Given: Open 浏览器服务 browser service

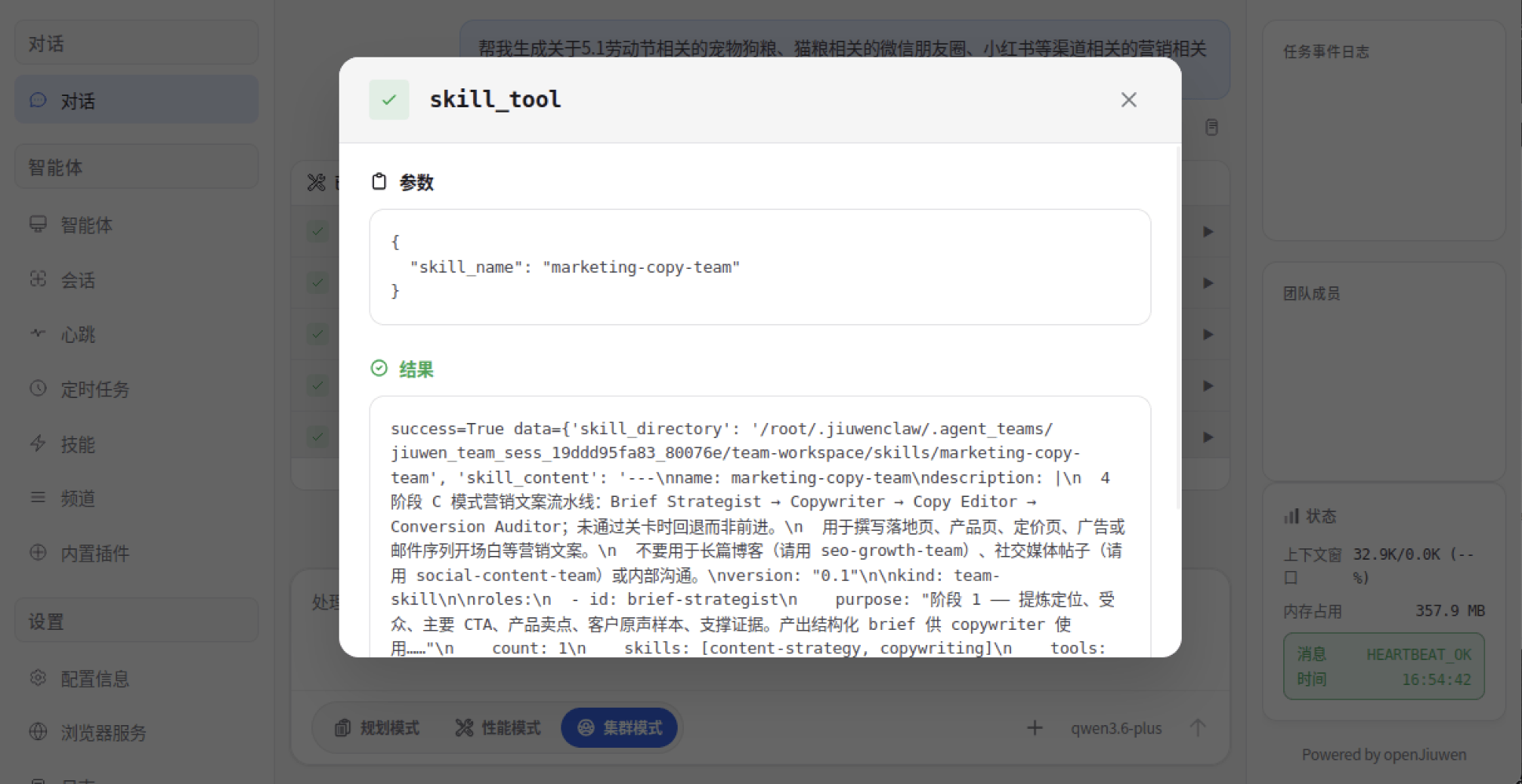Looking at the screenshot, I should pos(137,733).
